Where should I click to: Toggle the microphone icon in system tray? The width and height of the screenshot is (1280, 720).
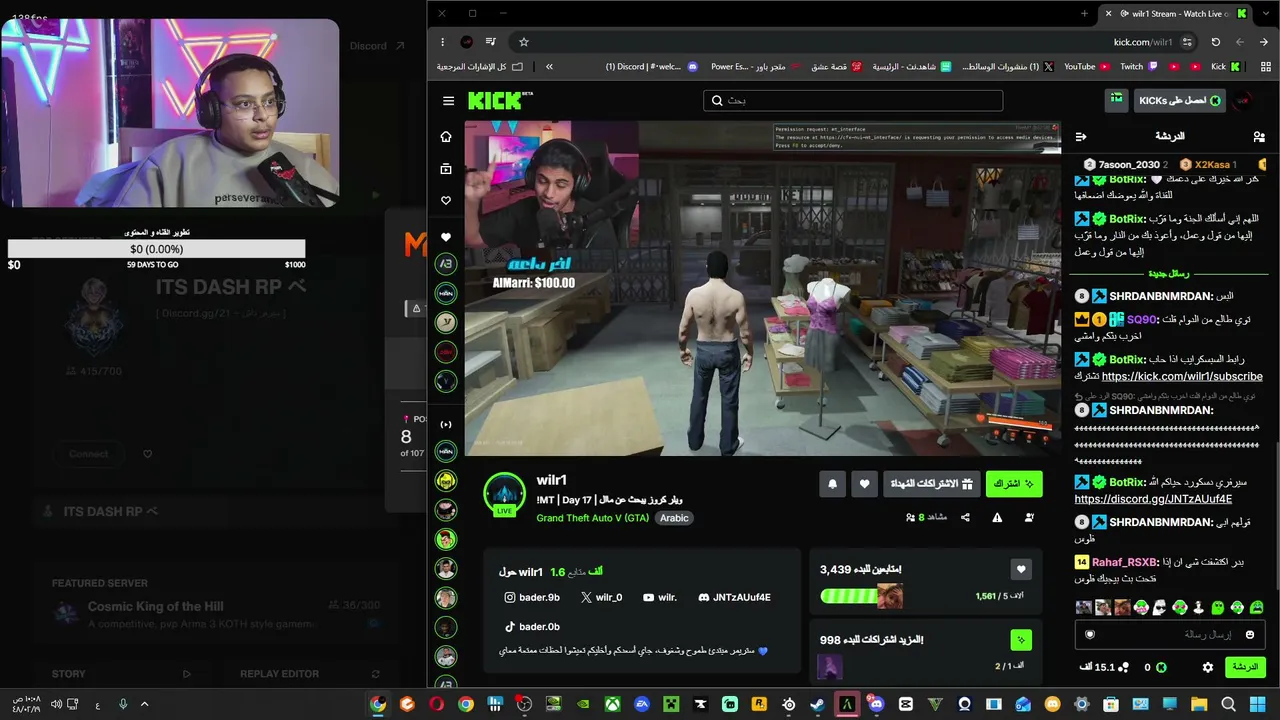[123, 704]
